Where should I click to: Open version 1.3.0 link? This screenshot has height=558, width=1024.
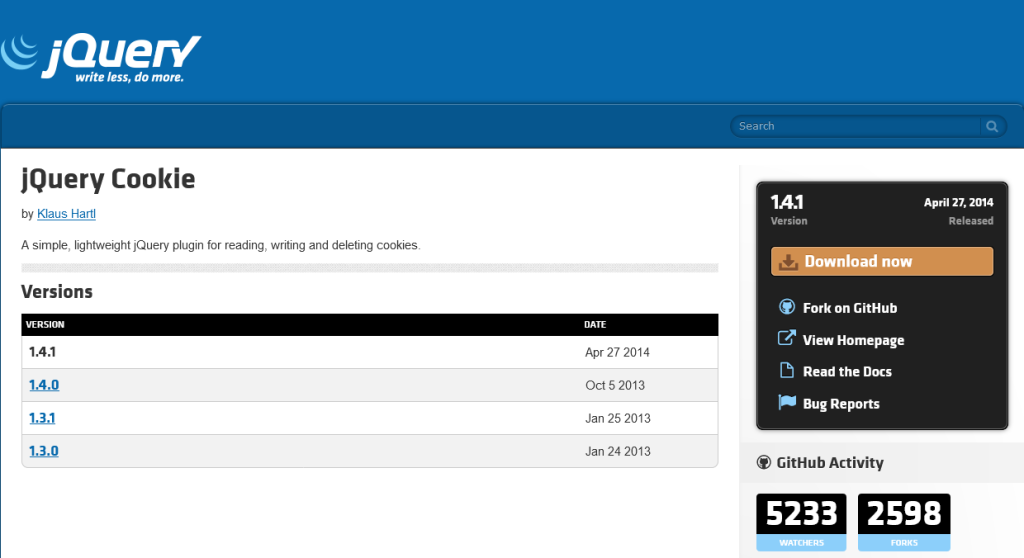44,451
